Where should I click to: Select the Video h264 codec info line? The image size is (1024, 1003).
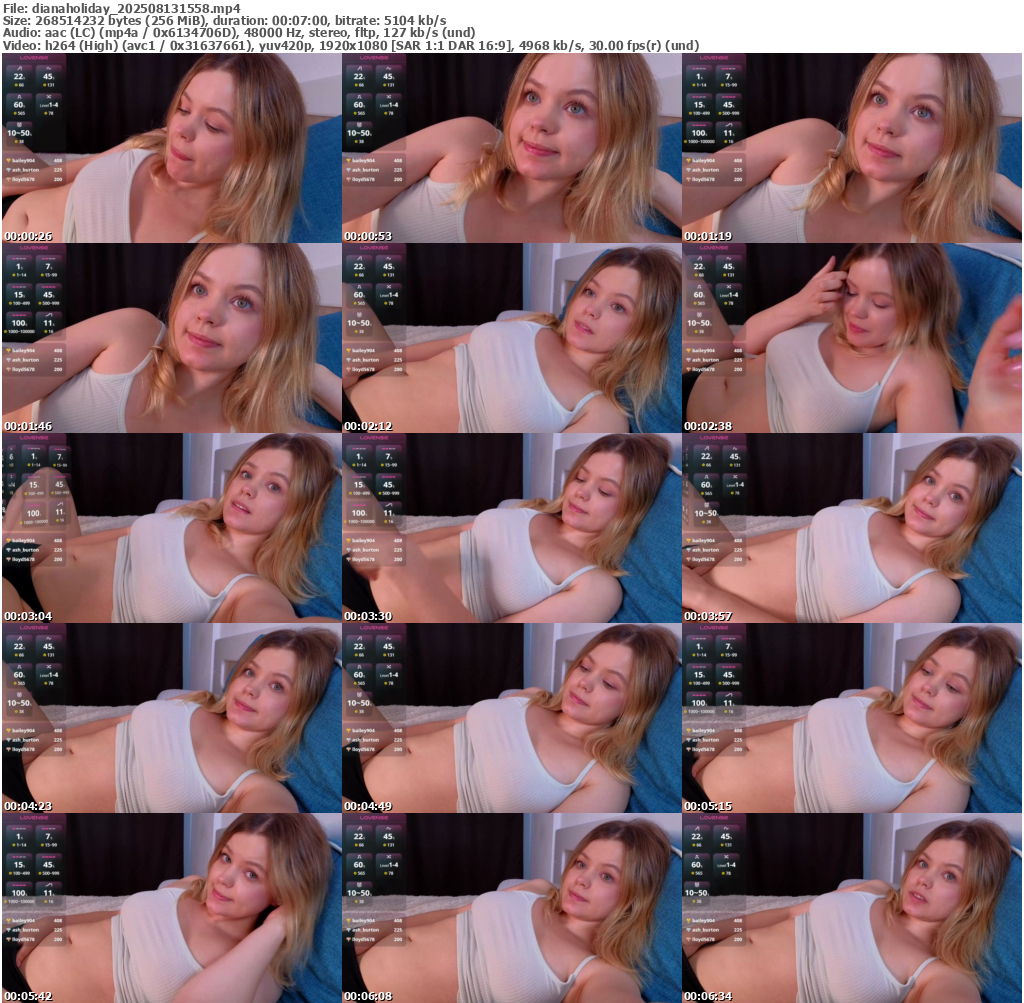pyautogui.click(x=351, y=46)
